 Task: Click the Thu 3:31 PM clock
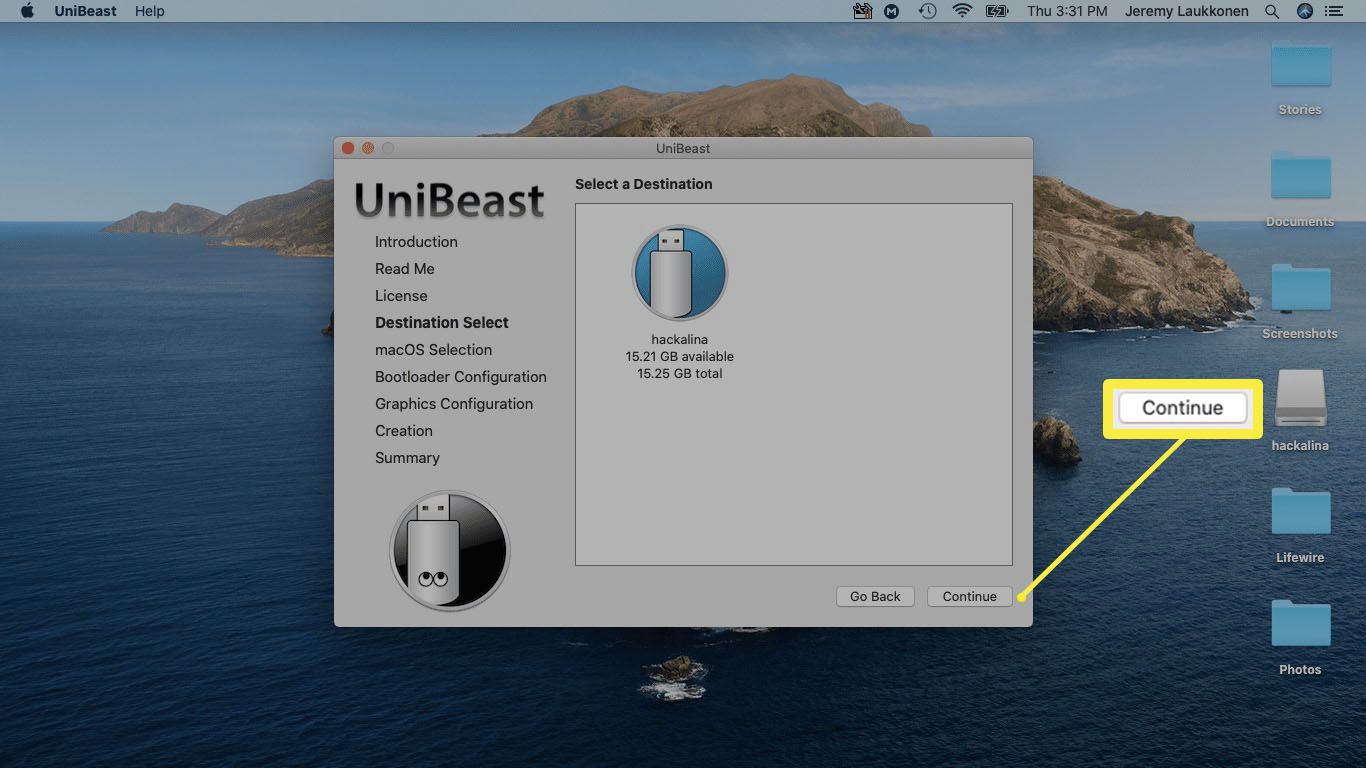[x=1067, y=11]
